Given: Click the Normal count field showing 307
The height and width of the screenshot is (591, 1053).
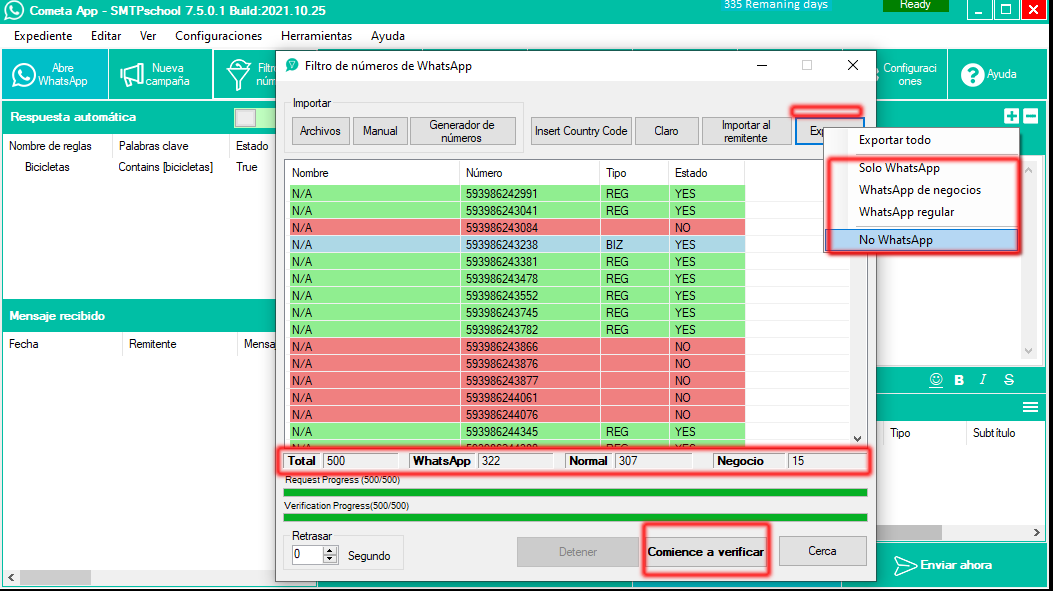Looking at the screenshot, I should (x=653, y=461).
